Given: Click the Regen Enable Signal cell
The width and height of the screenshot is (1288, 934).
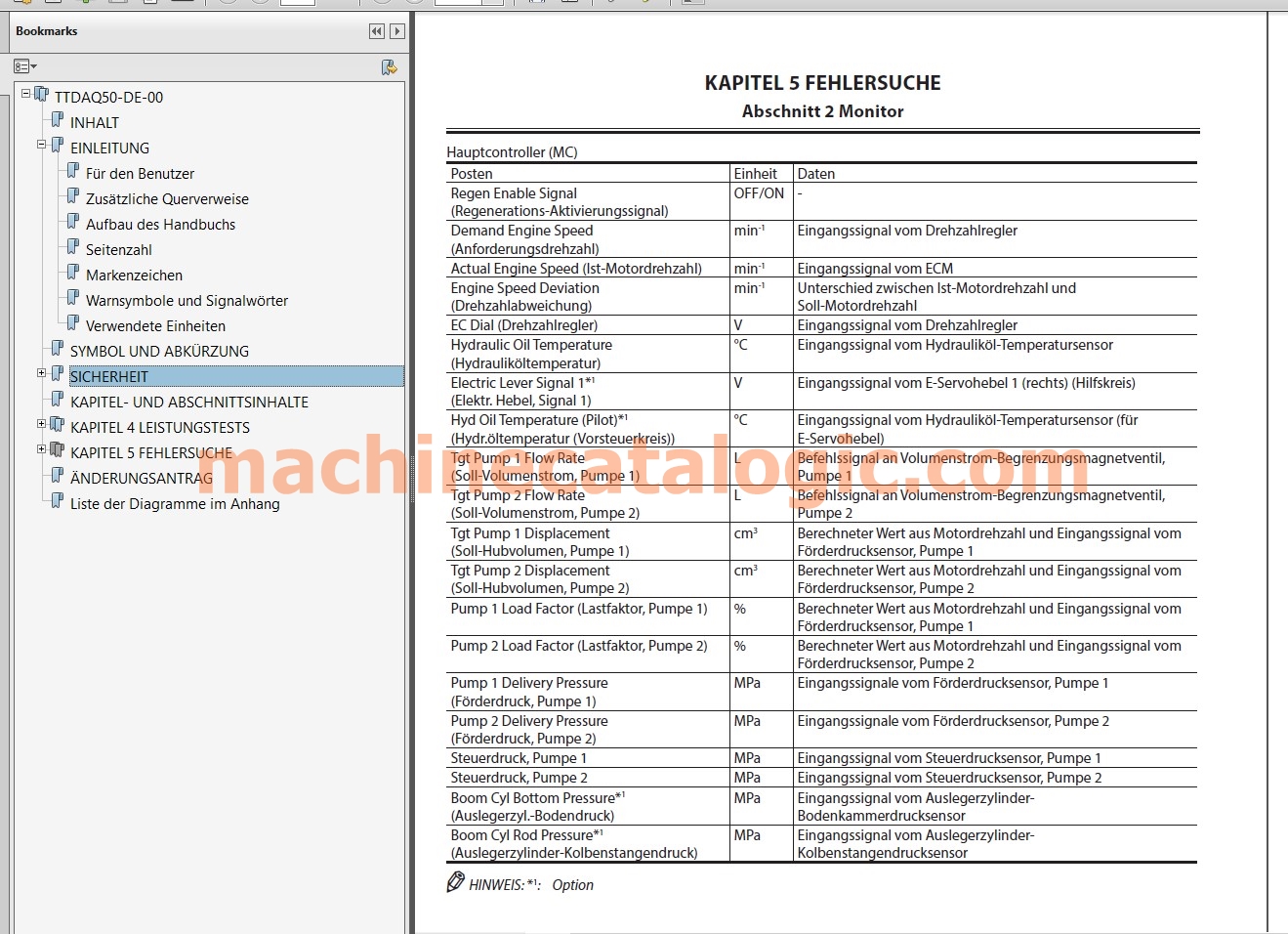Looking at the screenshot, I should [x=588, y=202].
